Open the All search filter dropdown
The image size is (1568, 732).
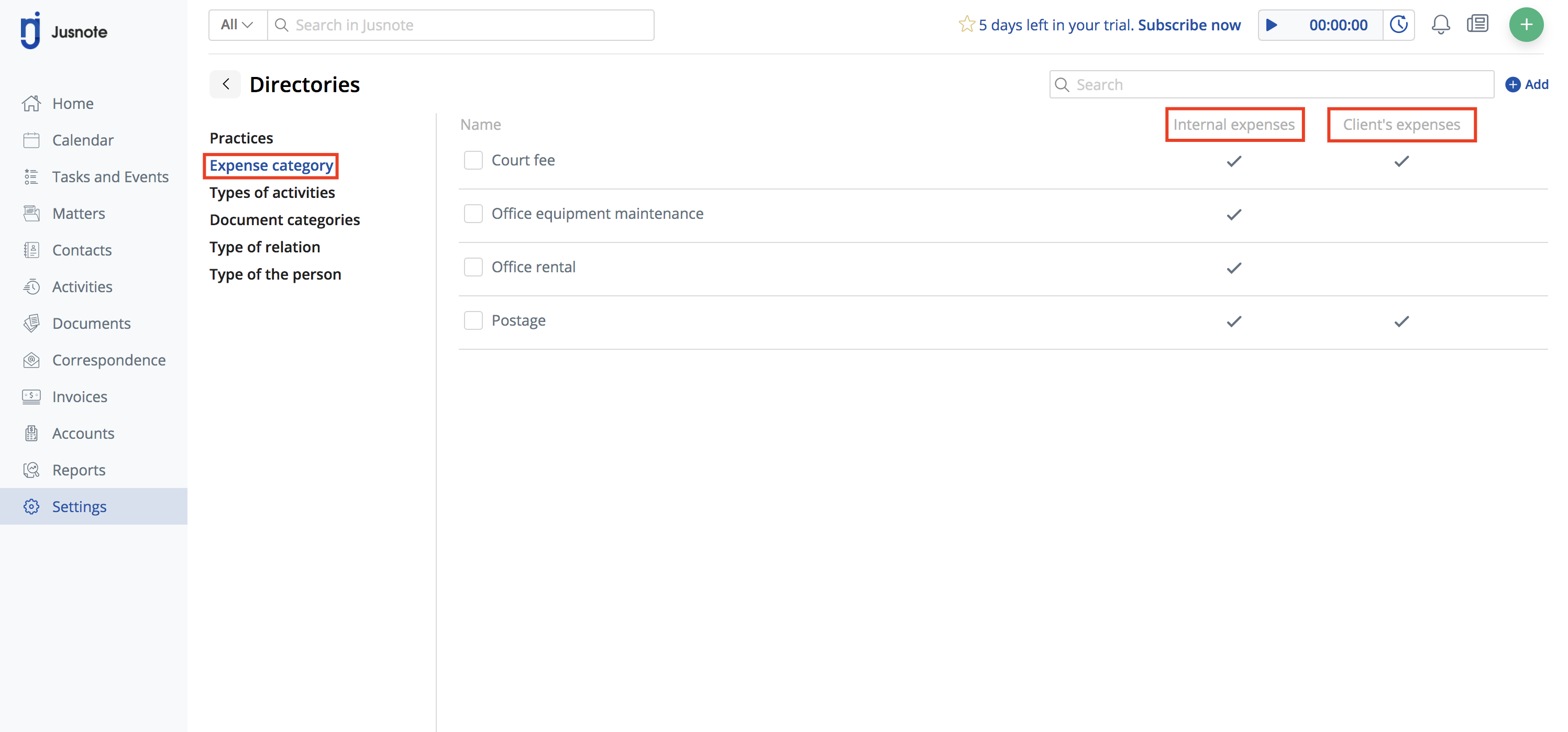coord(237,25)
